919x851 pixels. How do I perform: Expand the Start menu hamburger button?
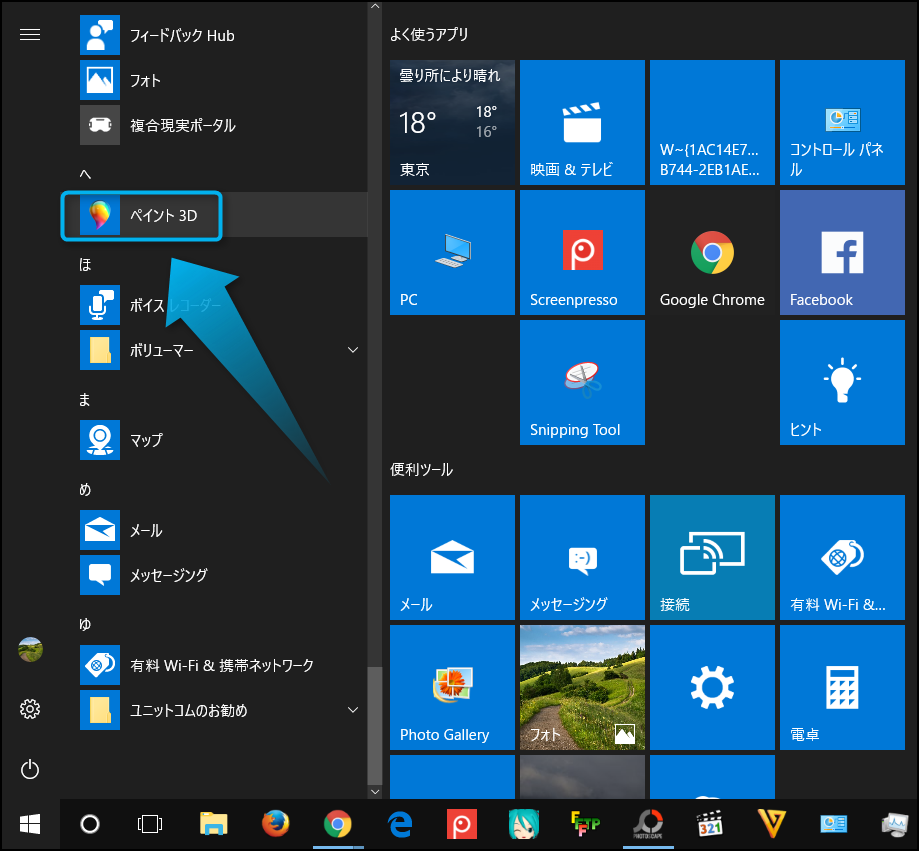click(30, 35)
